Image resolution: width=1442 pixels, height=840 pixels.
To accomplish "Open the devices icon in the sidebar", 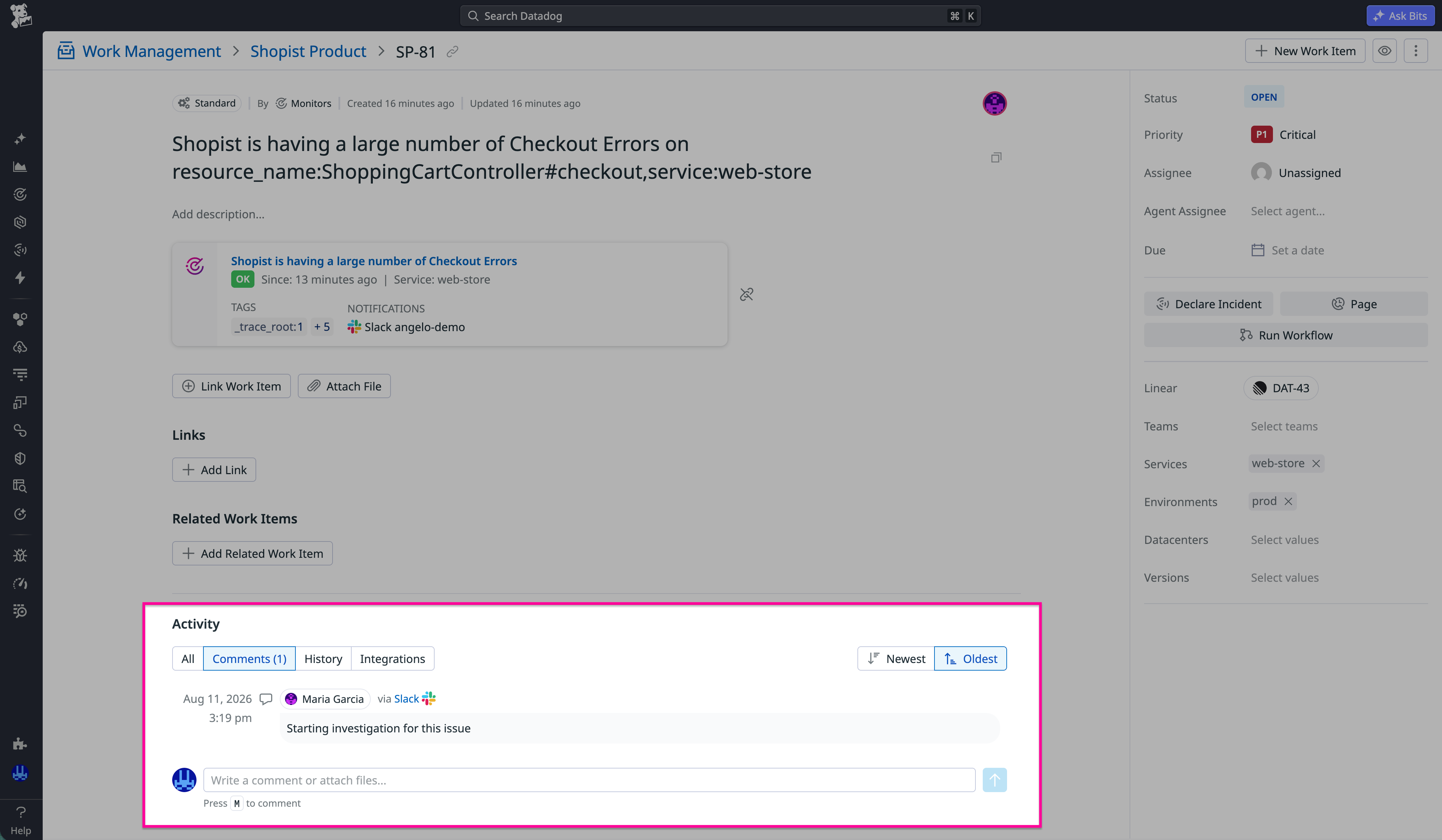I will 20,403.
